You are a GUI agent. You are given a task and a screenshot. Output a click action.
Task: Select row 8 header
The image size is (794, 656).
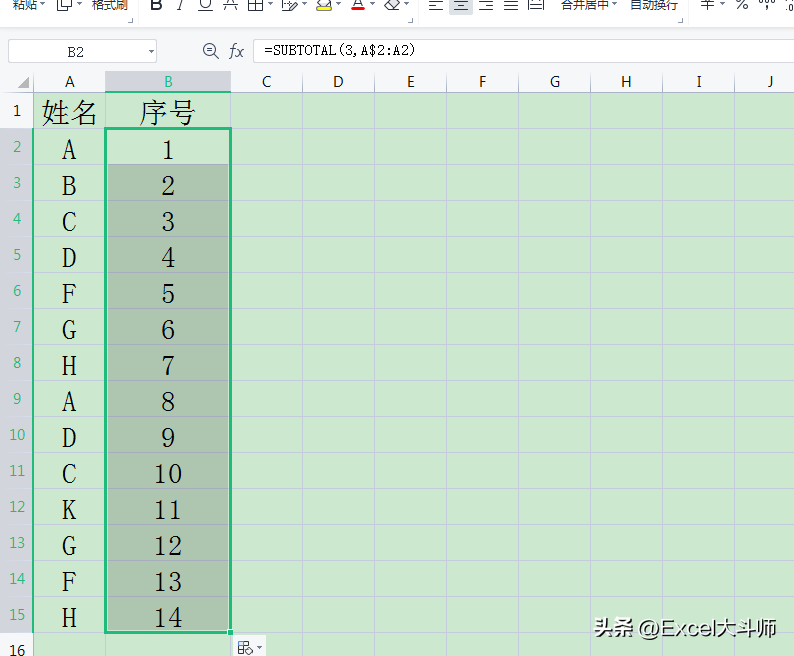click(x=17, y=363)
